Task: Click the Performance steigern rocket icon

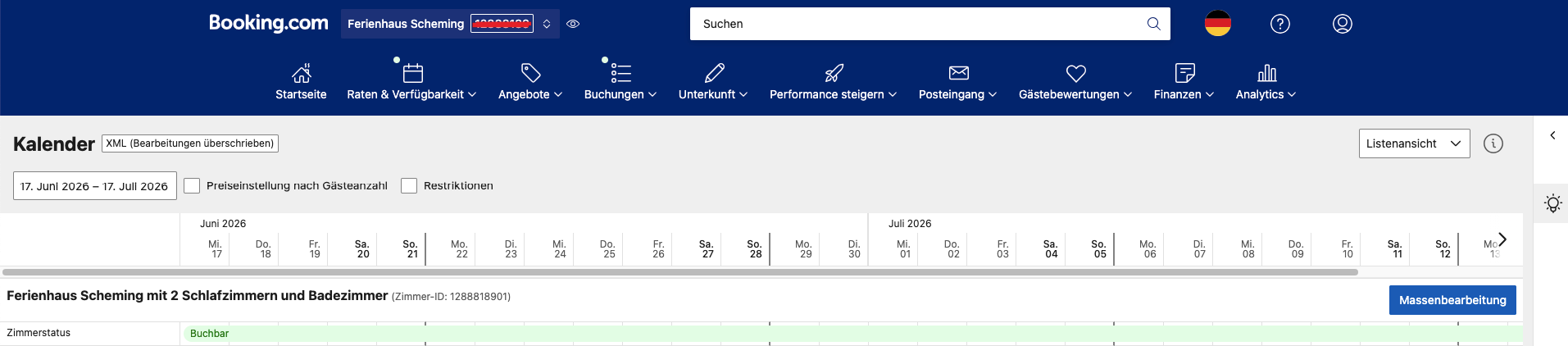Action: click(x=834, y=73)
